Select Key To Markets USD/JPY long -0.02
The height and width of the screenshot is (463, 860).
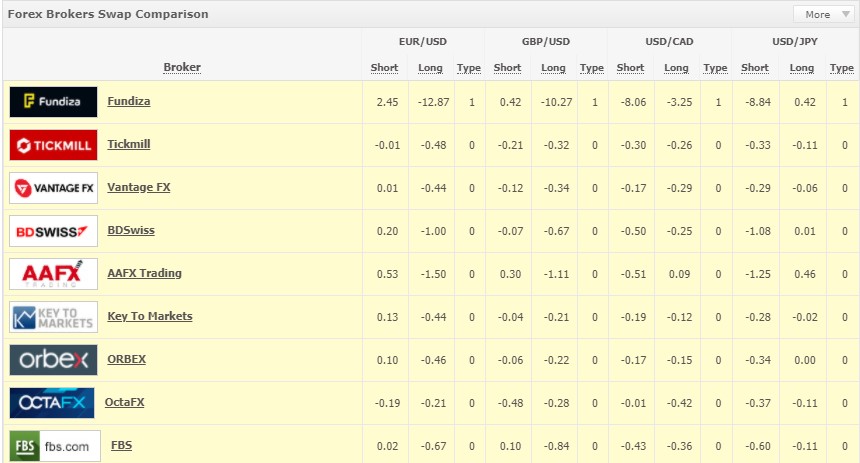coord(805,317)
